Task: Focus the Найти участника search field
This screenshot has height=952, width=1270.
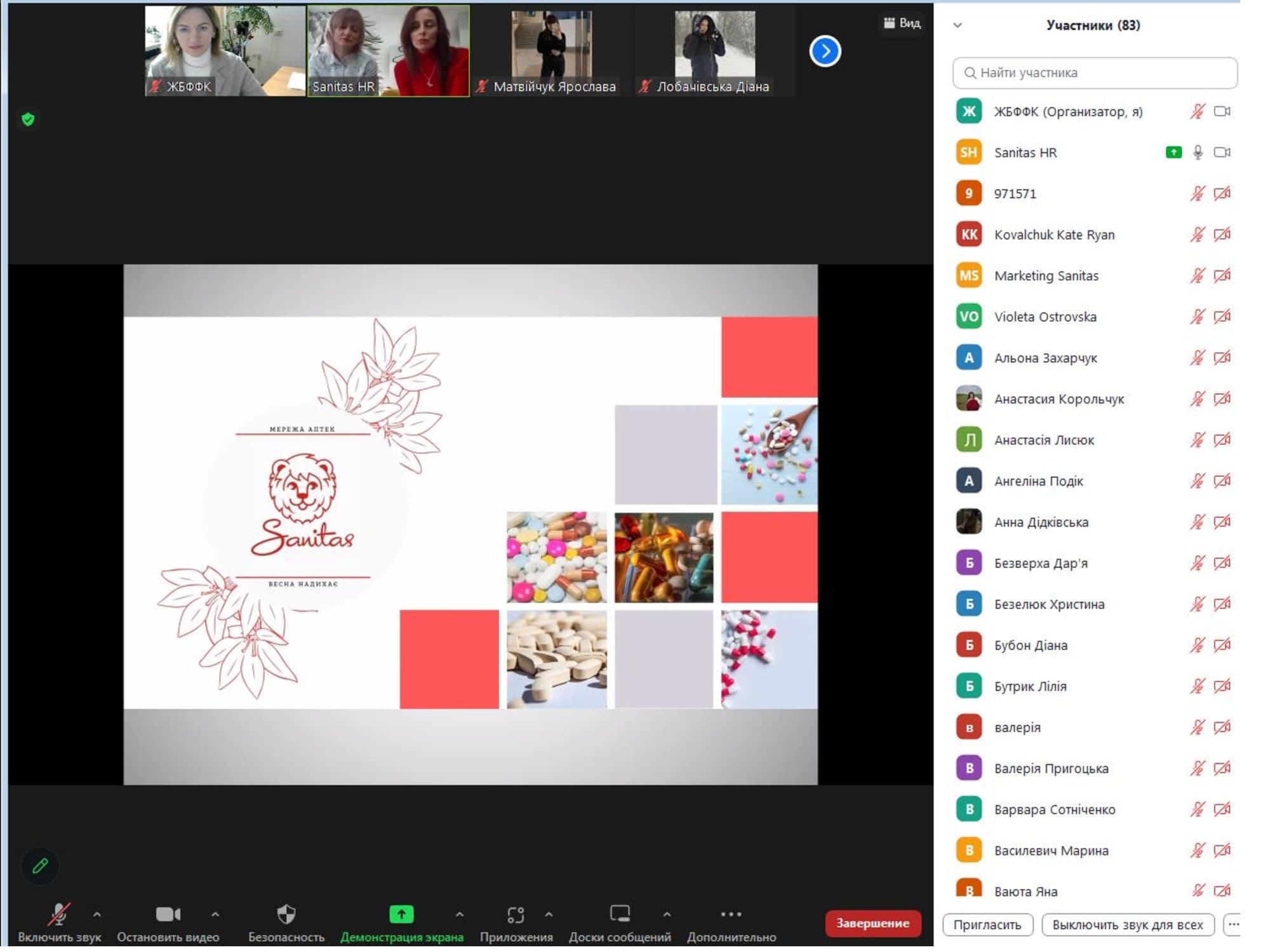Action: click(1095, 73)
